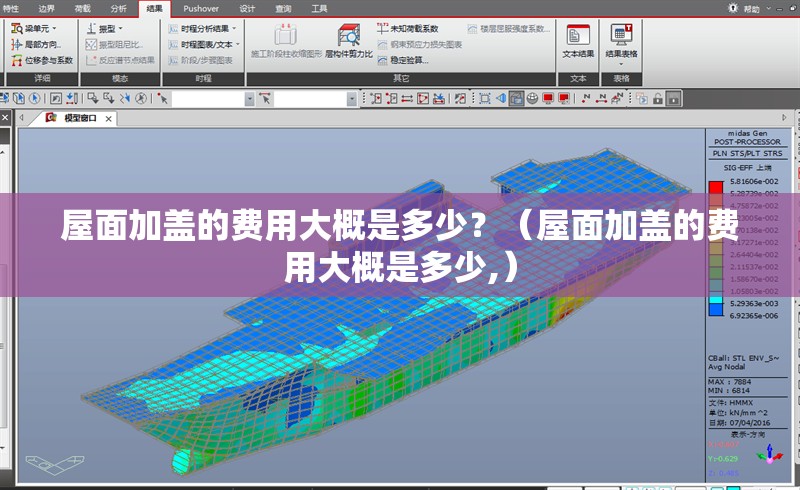Screen dimensions: 800x490
Task: Click the node number input field
Action: click(x=208, y=99)
